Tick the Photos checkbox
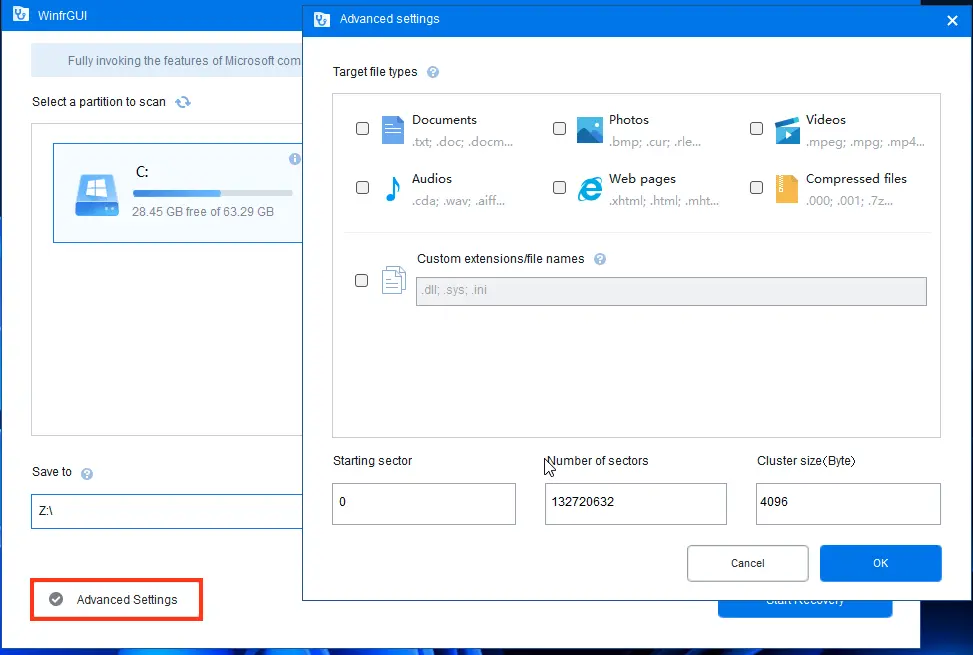Viewport: 973px width, 655px height. tap(559, 129)
